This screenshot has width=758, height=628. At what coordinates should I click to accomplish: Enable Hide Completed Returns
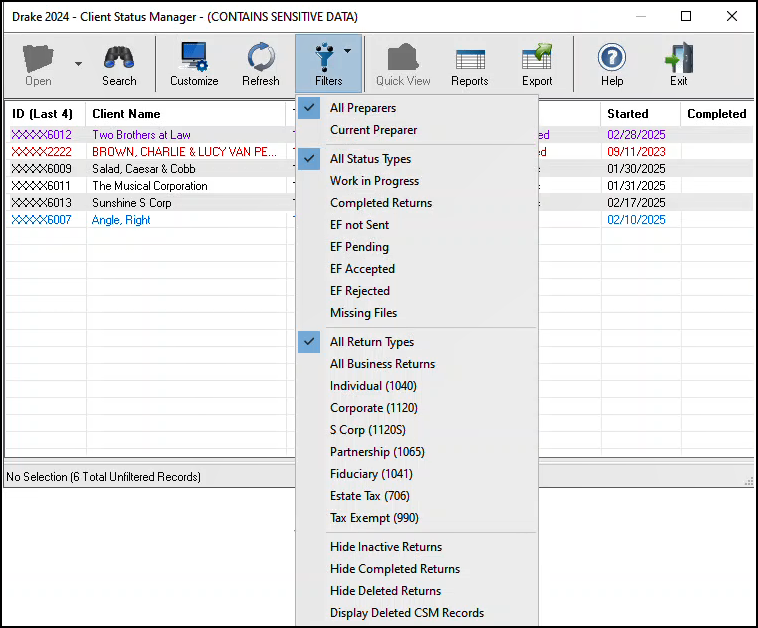click(x=417, y=569)
